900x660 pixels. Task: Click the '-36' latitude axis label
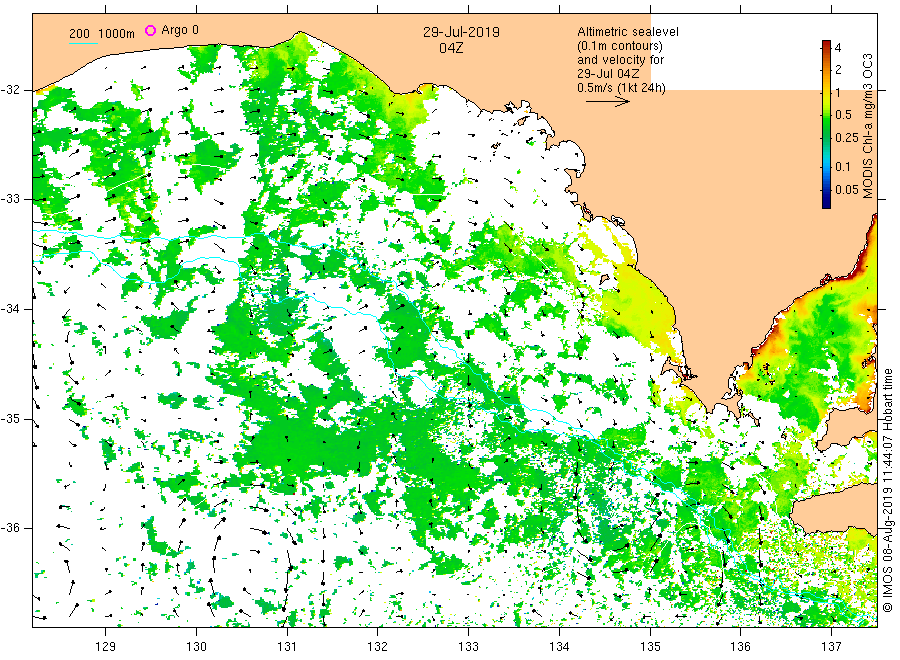(10, 528)
